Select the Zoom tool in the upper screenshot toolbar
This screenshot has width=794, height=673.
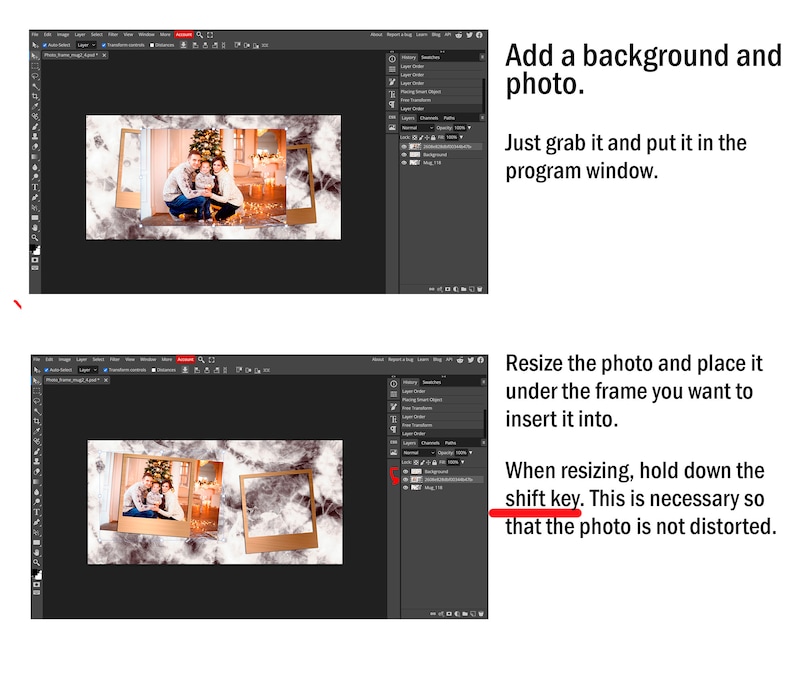click(35, 237)
